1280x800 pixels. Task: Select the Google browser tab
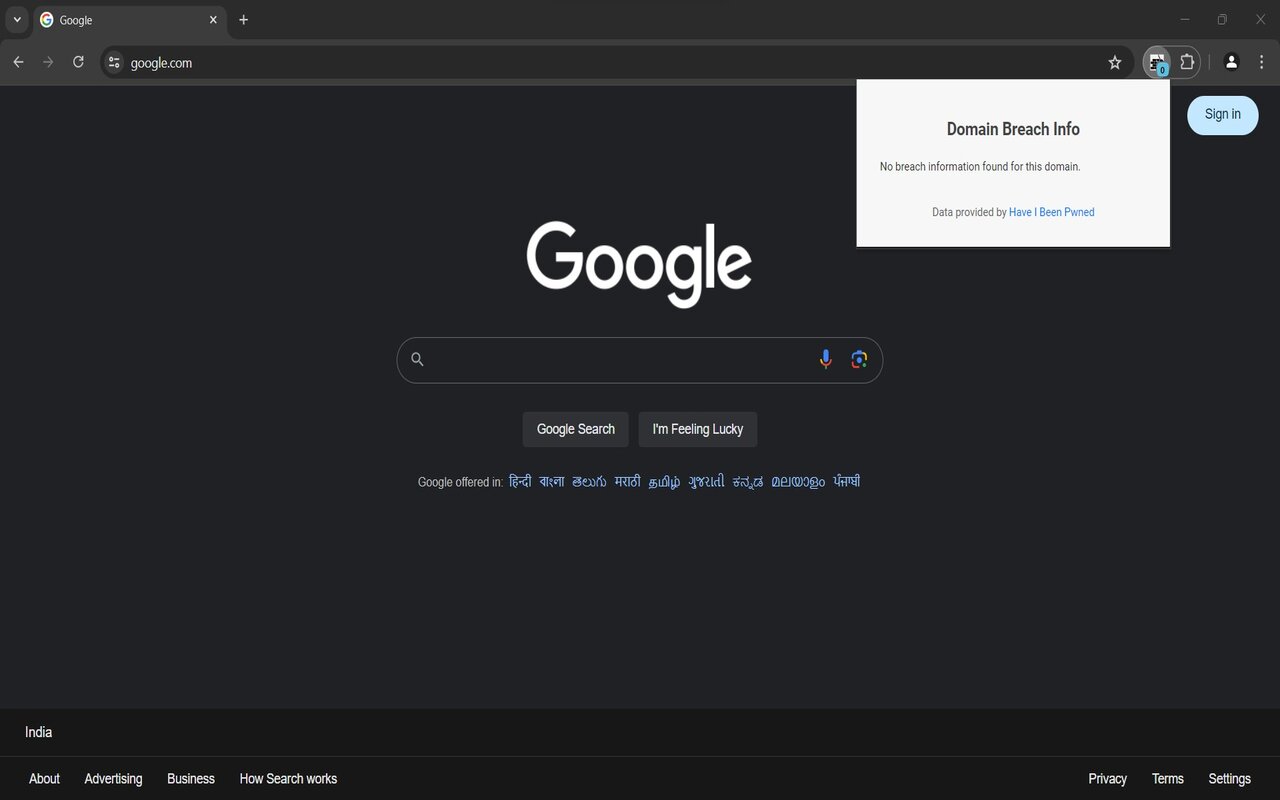point(130,20)
